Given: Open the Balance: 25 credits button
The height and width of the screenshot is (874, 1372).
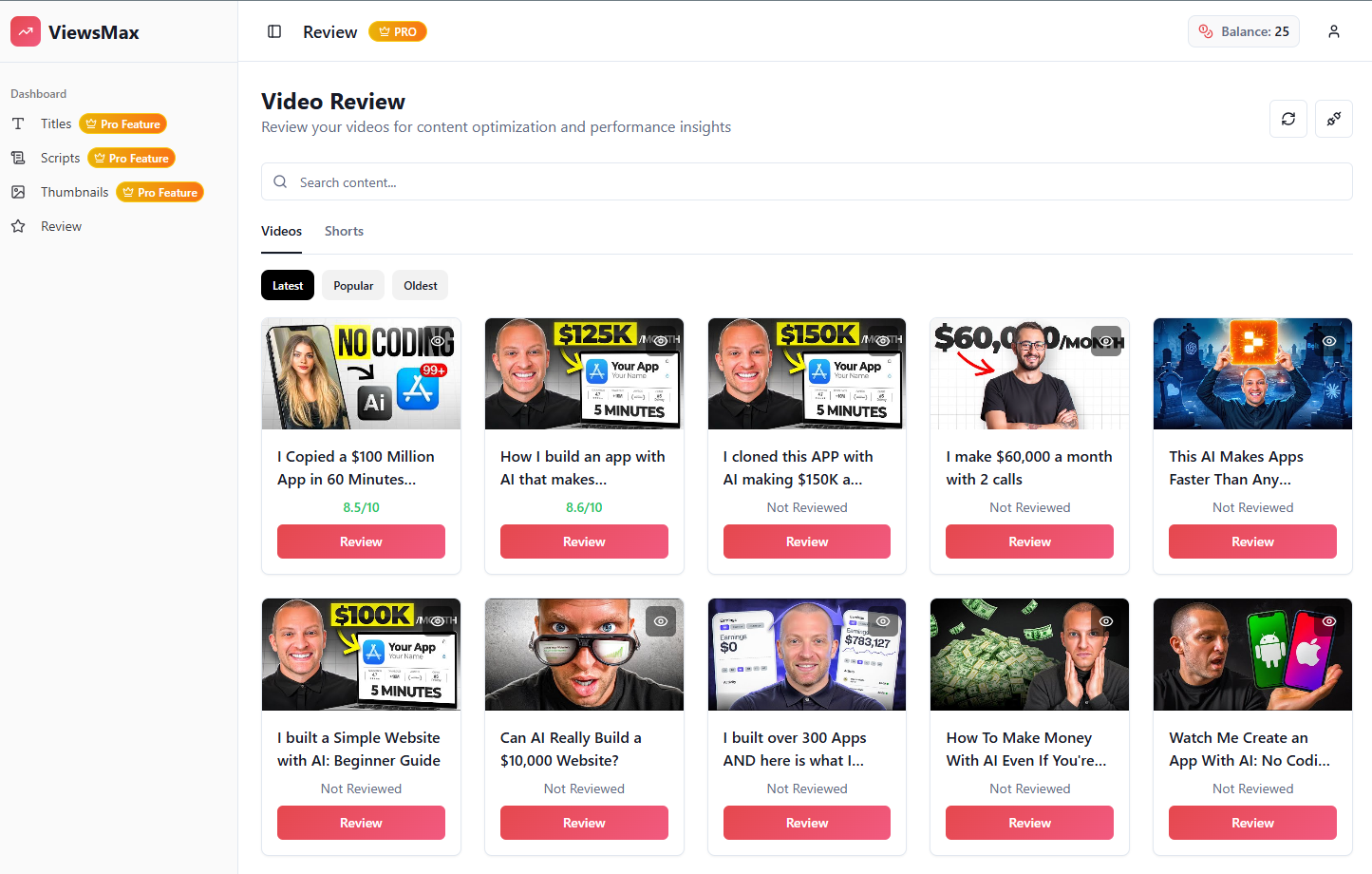Looking at the screenshot, I should click(x=1244, y=31).
